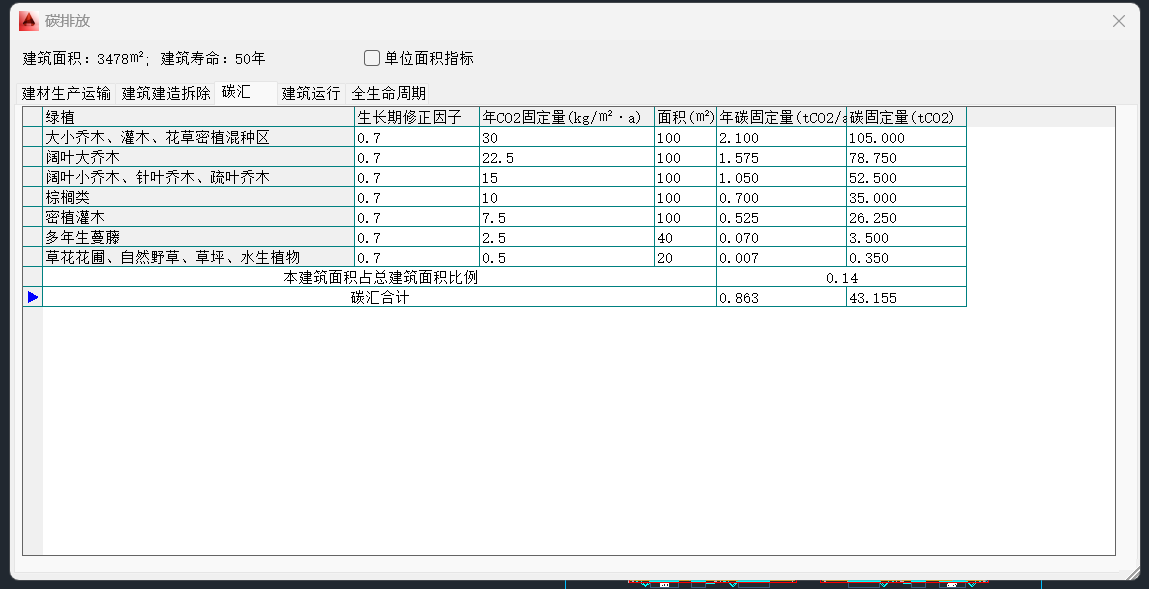Go to the 建筑运行 tab

point(311,94)
